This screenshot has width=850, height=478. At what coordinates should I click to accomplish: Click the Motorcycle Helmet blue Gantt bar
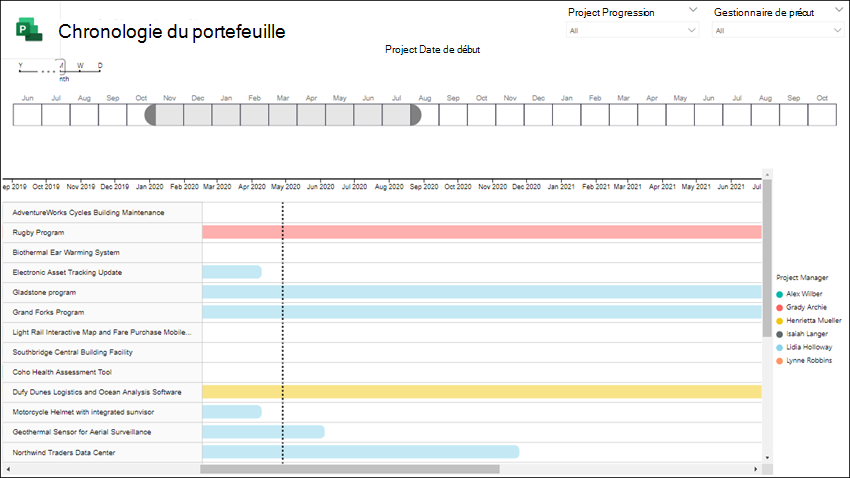[232, 412]
